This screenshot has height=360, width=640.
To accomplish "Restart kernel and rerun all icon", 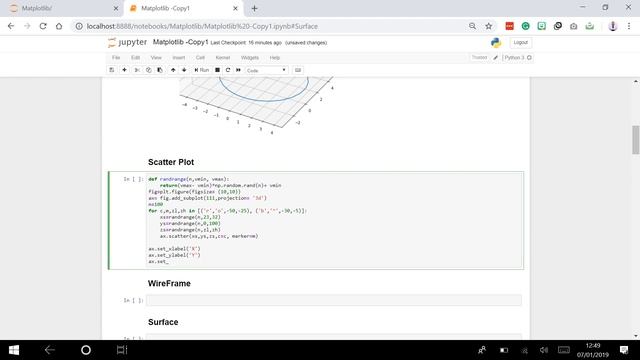I will (x=238, y=70).
